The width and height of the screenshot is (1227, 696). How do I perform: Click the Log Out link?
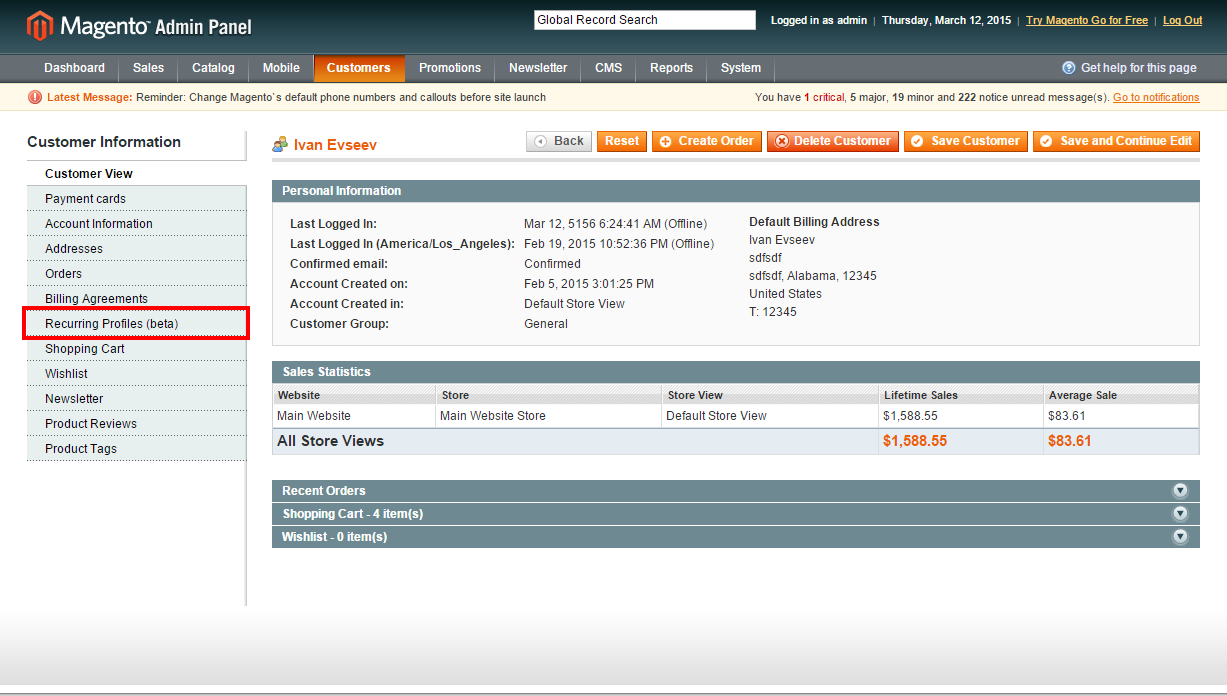click(x=1183, y=20)
